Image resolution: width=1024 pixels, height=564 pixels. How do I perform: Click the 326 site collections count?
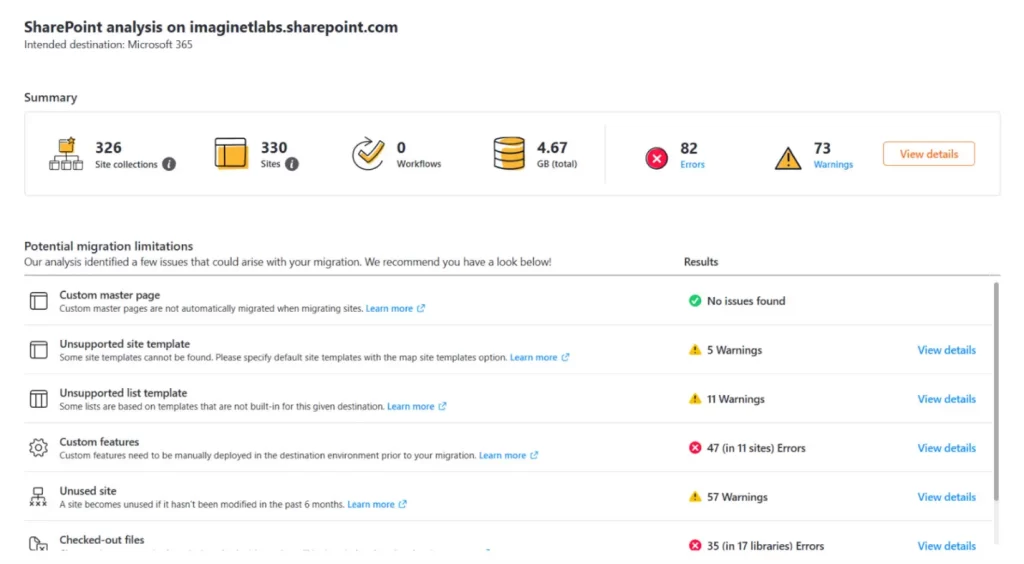pyautogui.click(x=108, y=148)
